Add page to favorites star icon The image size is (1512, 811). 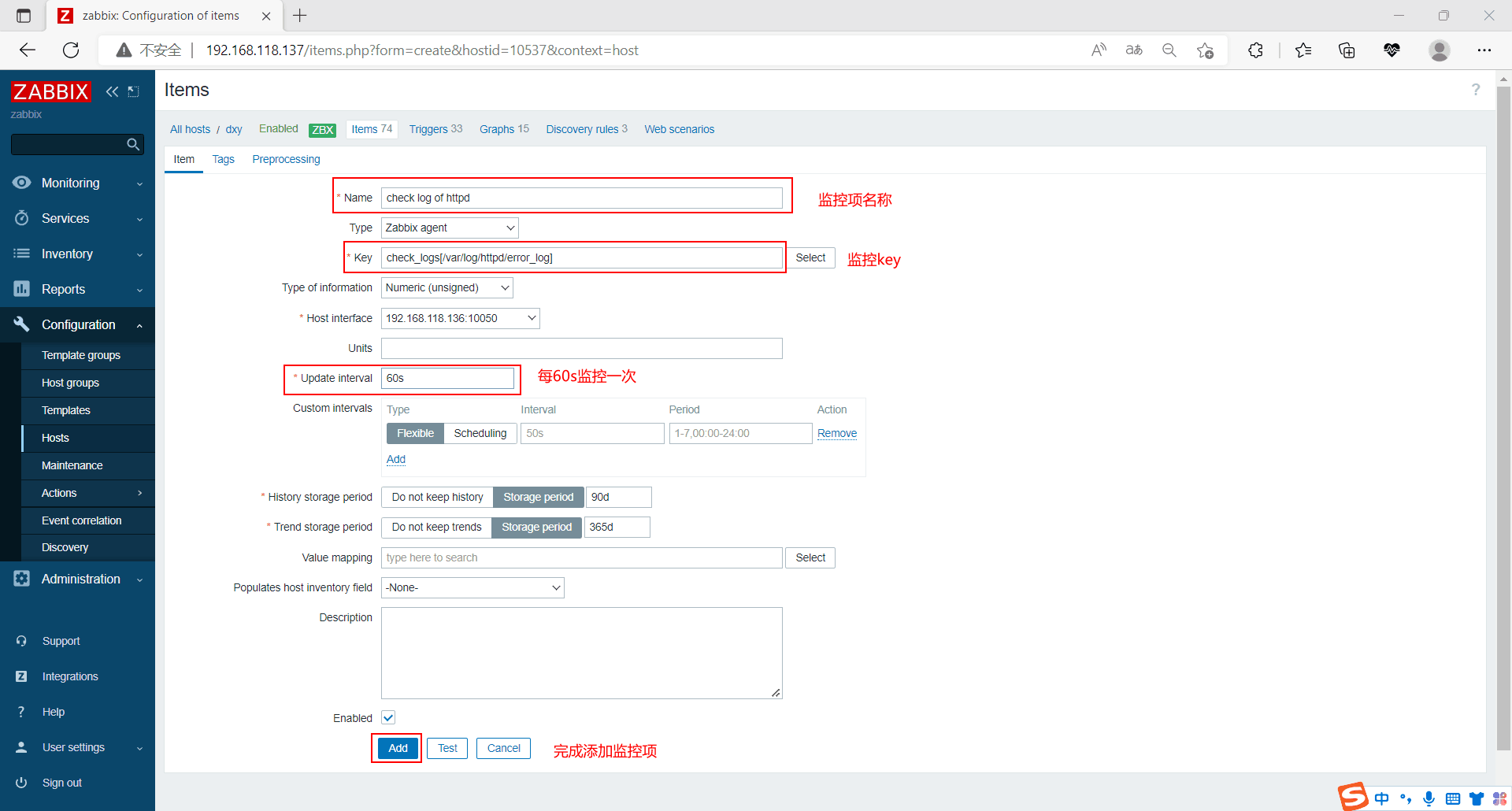pyautogui.click(x=1205, y=50)
